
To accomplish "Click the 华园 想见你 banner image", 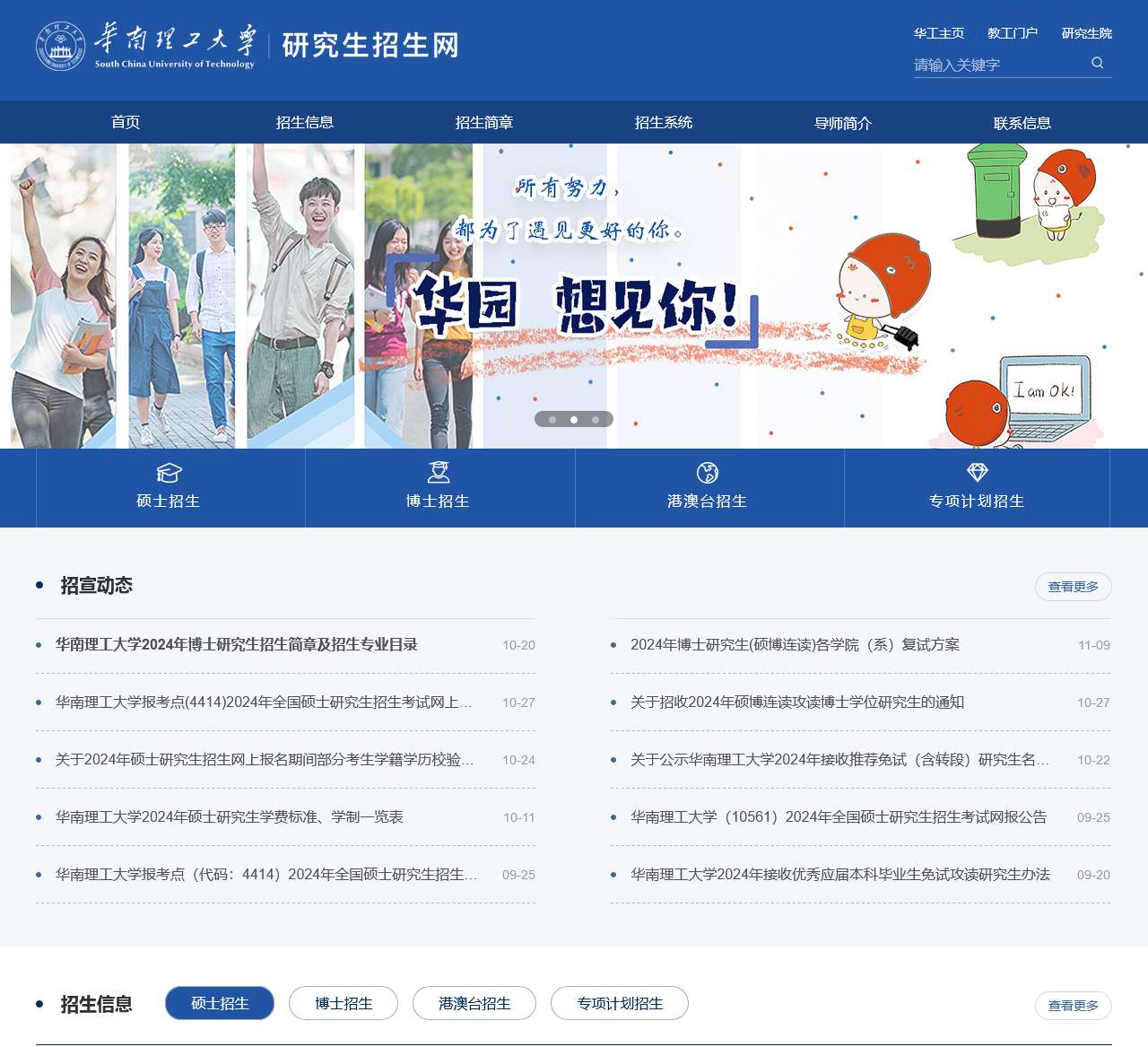I will point(574,296).
